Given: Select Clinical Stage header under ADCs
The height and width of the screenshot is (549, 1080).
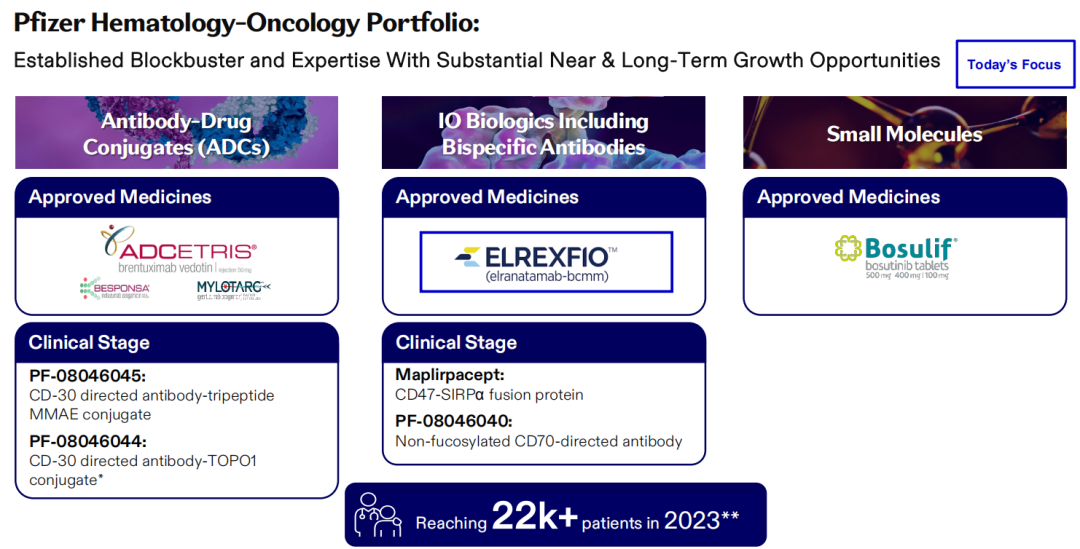Looking at the screenshot, I should (89, 342).
